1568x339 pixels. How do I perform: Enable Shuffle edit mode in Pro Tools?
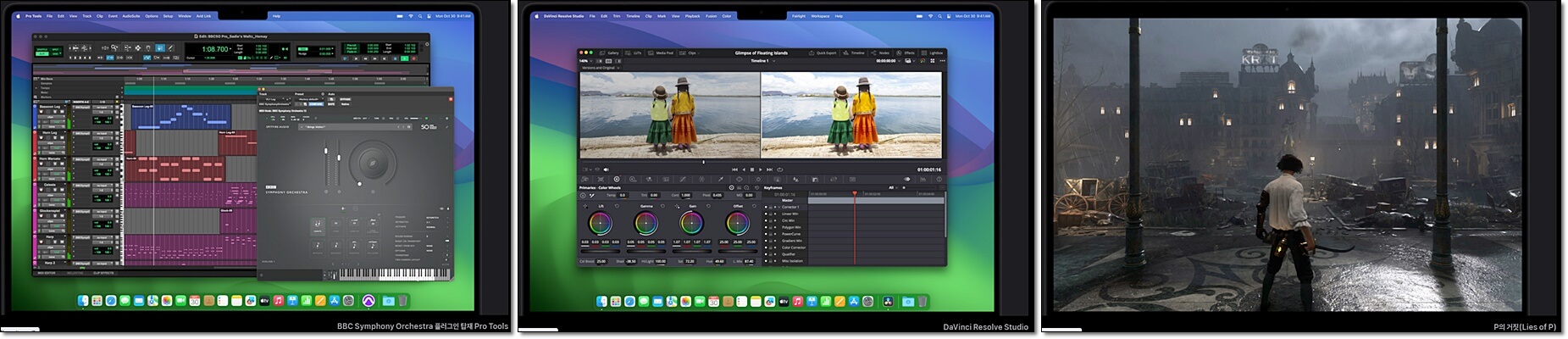(43, 50)
